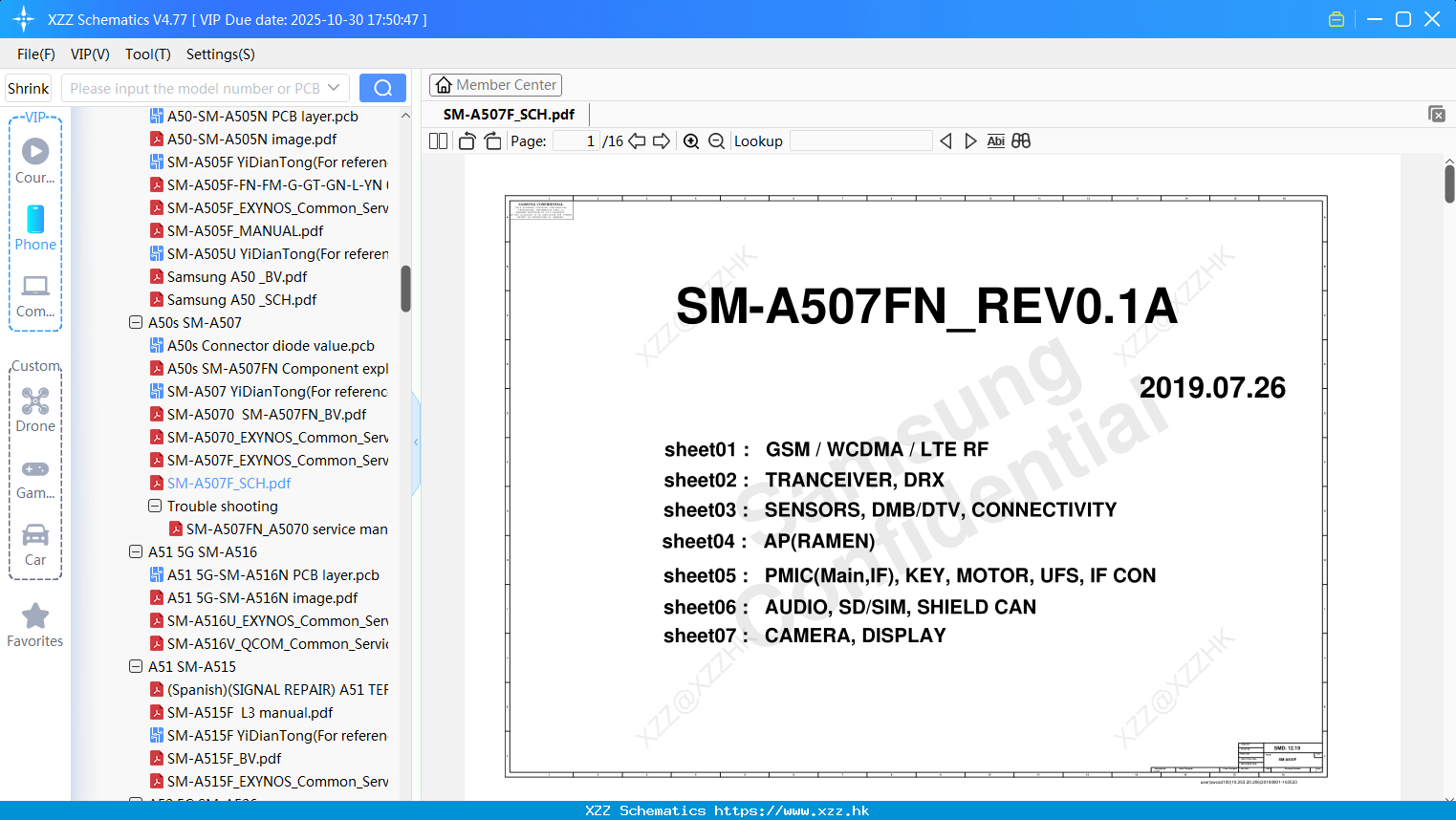Viewport: 1456px width, 820px height.
Task: Zoom in on the schematic
Action: 691,141
